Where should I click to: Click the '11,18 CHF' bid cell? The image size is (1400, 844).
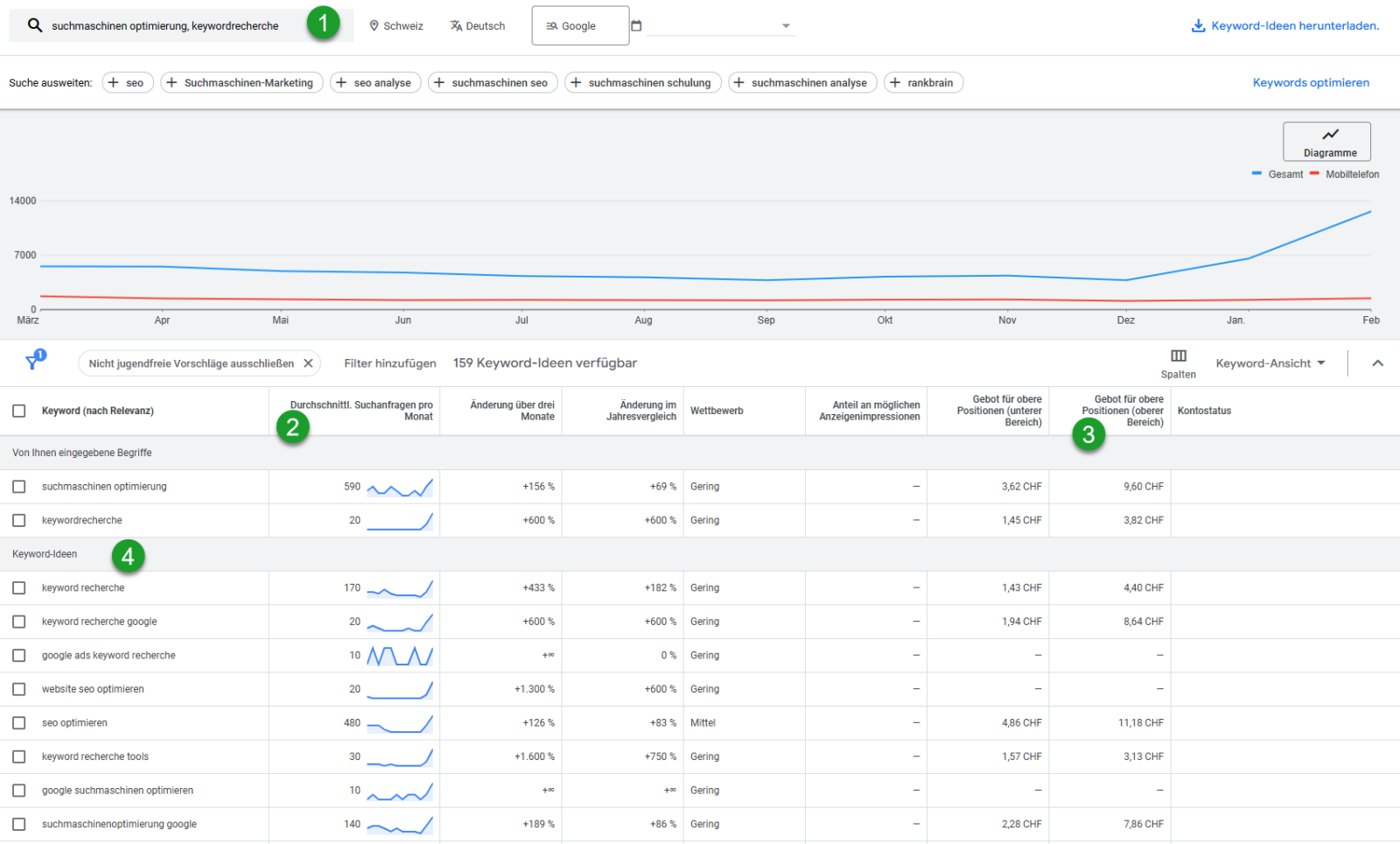tap(1141, 723)
